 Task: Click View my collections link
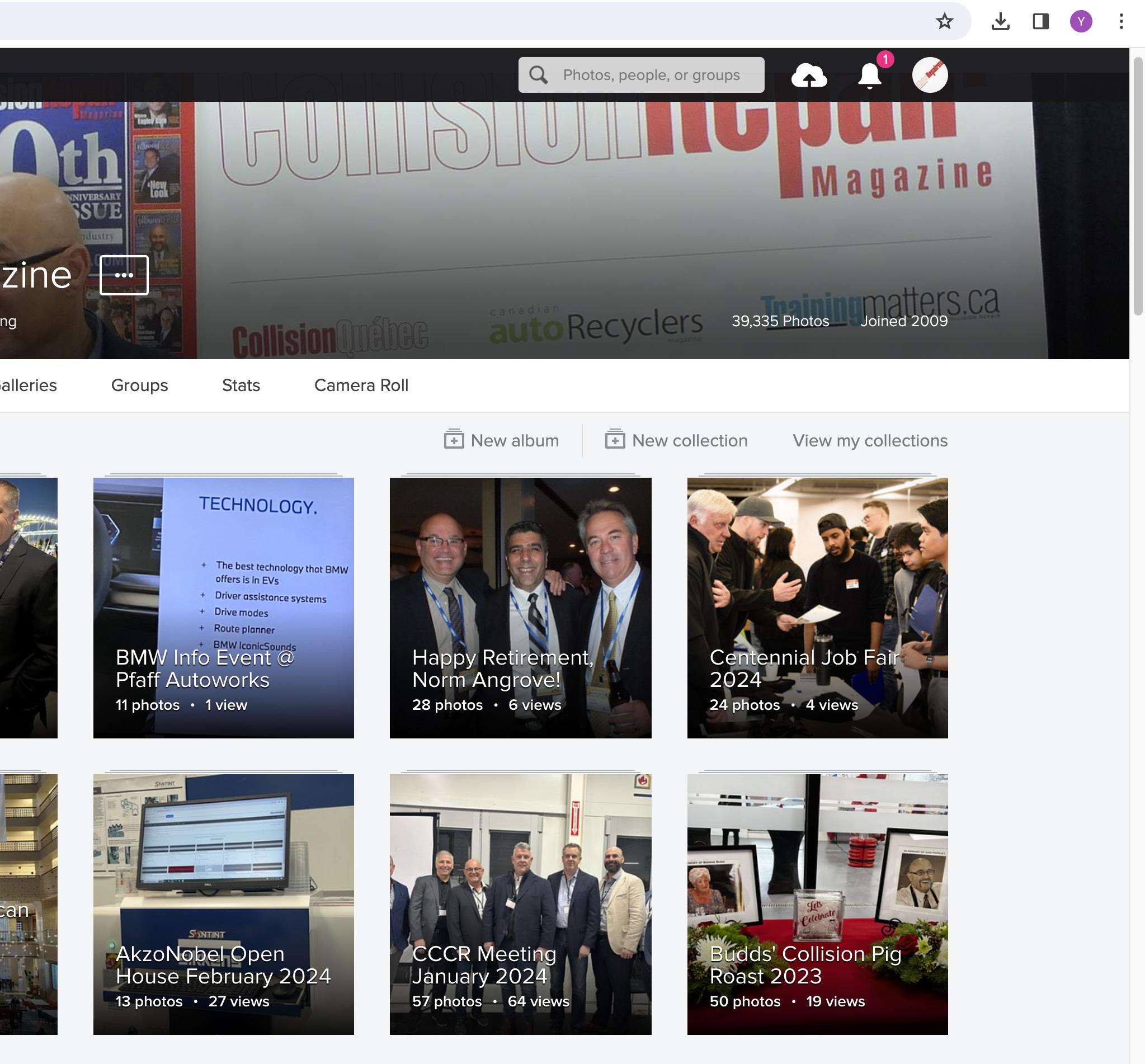coord(869,440)
